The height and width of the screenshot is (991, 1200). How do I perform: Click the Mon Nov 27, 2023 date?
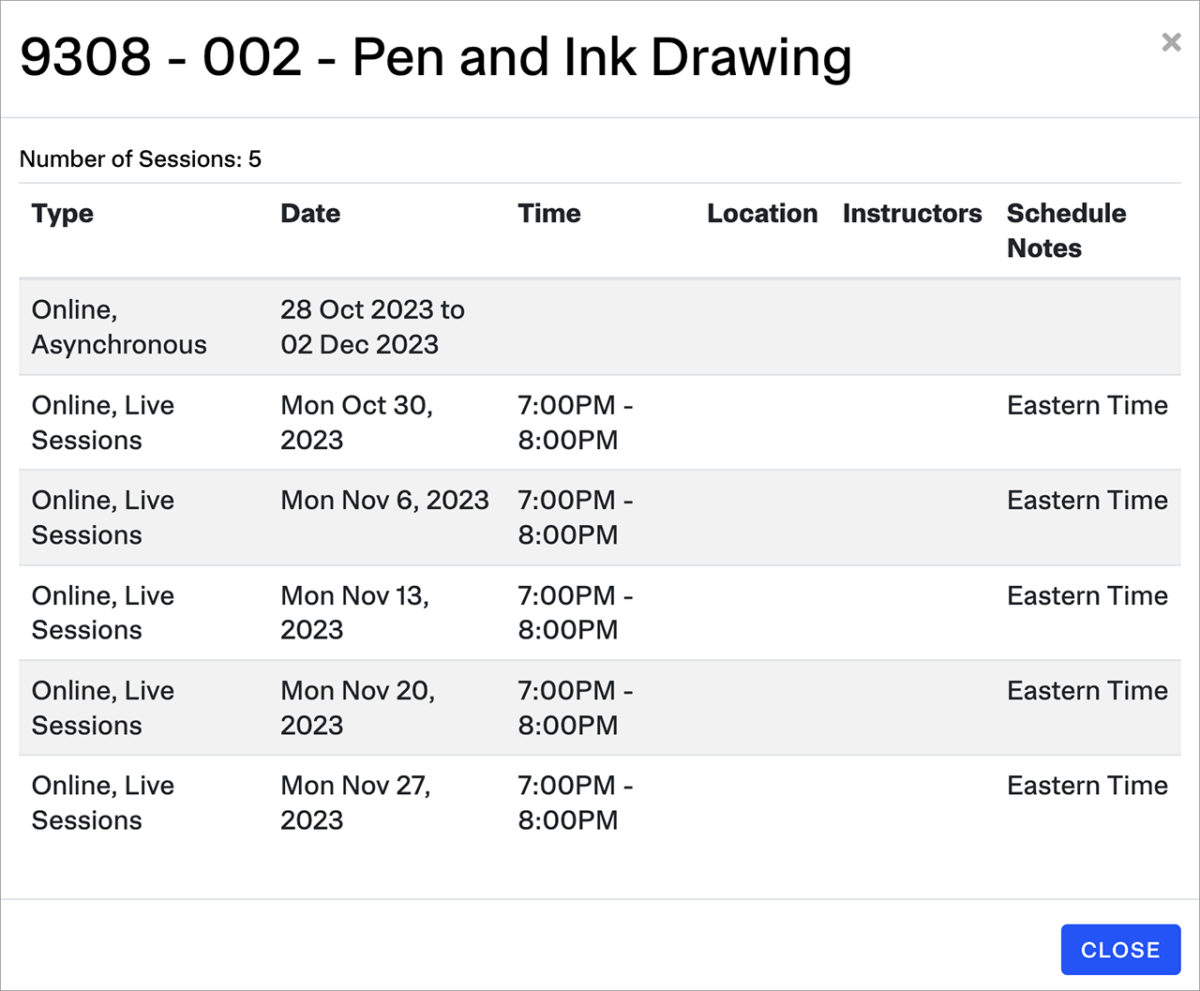click(x=354, y=802)
